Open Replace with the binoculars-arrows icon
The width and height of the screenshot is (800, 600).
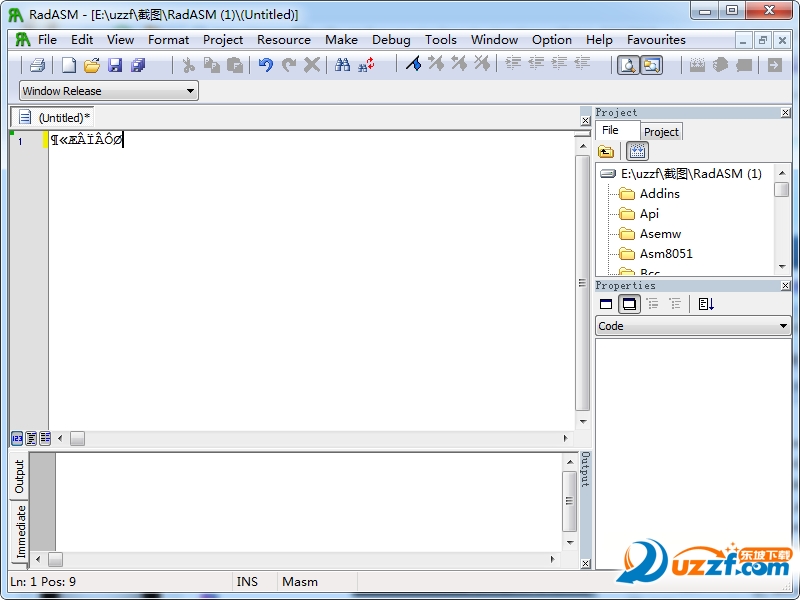366,65
